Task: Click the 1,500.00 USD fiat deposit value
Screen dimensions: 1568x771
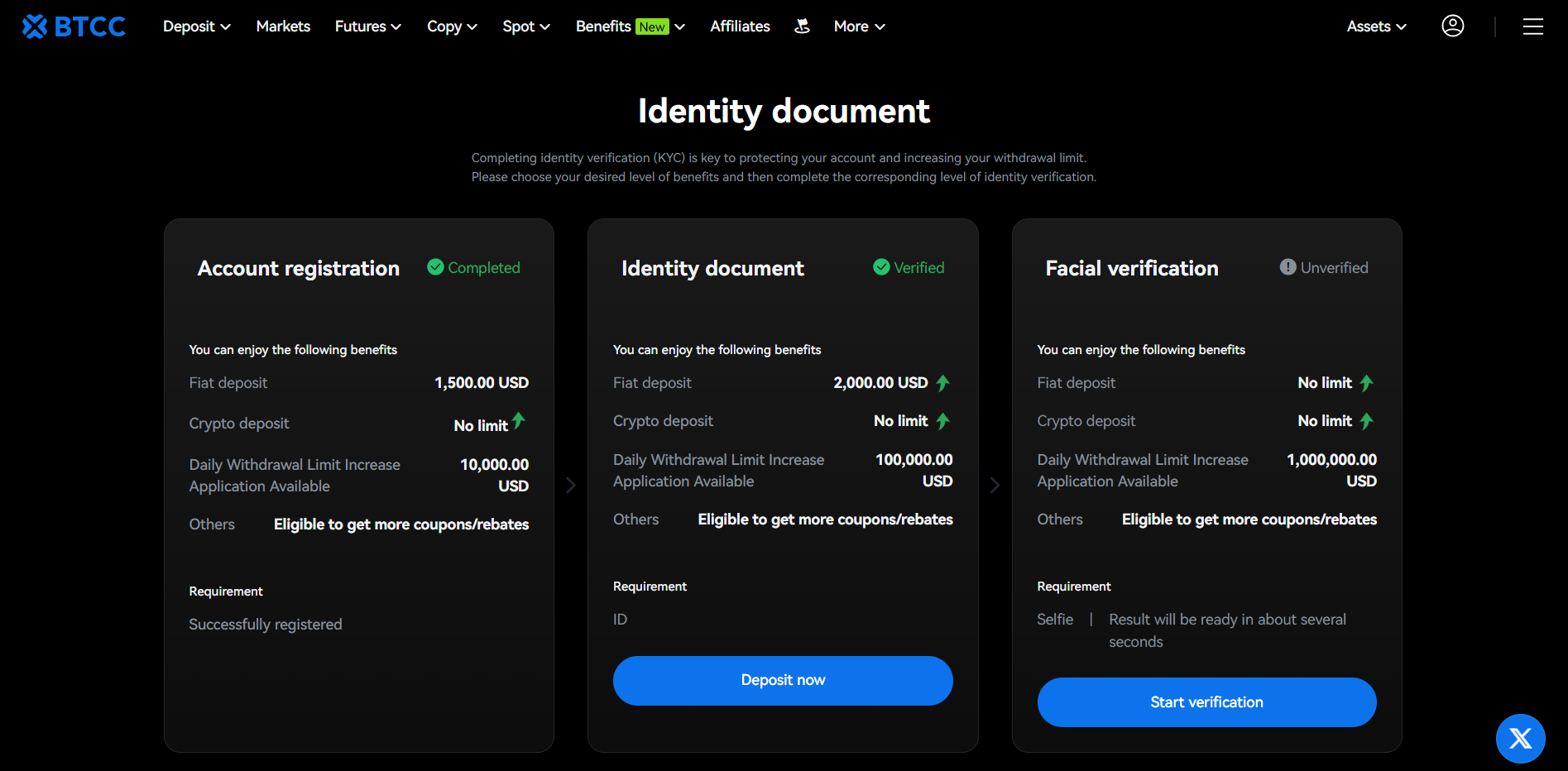Action: [482, 383]
